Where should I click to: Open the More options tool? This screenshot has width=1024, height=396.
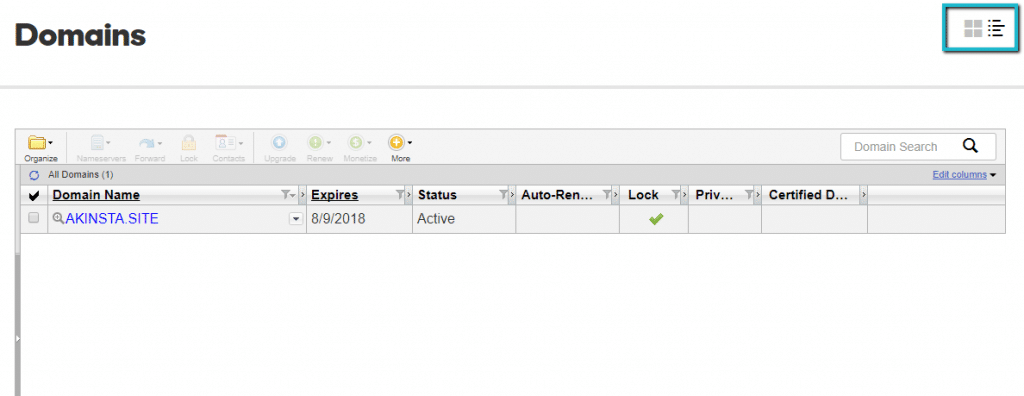[x=400, y=148]
